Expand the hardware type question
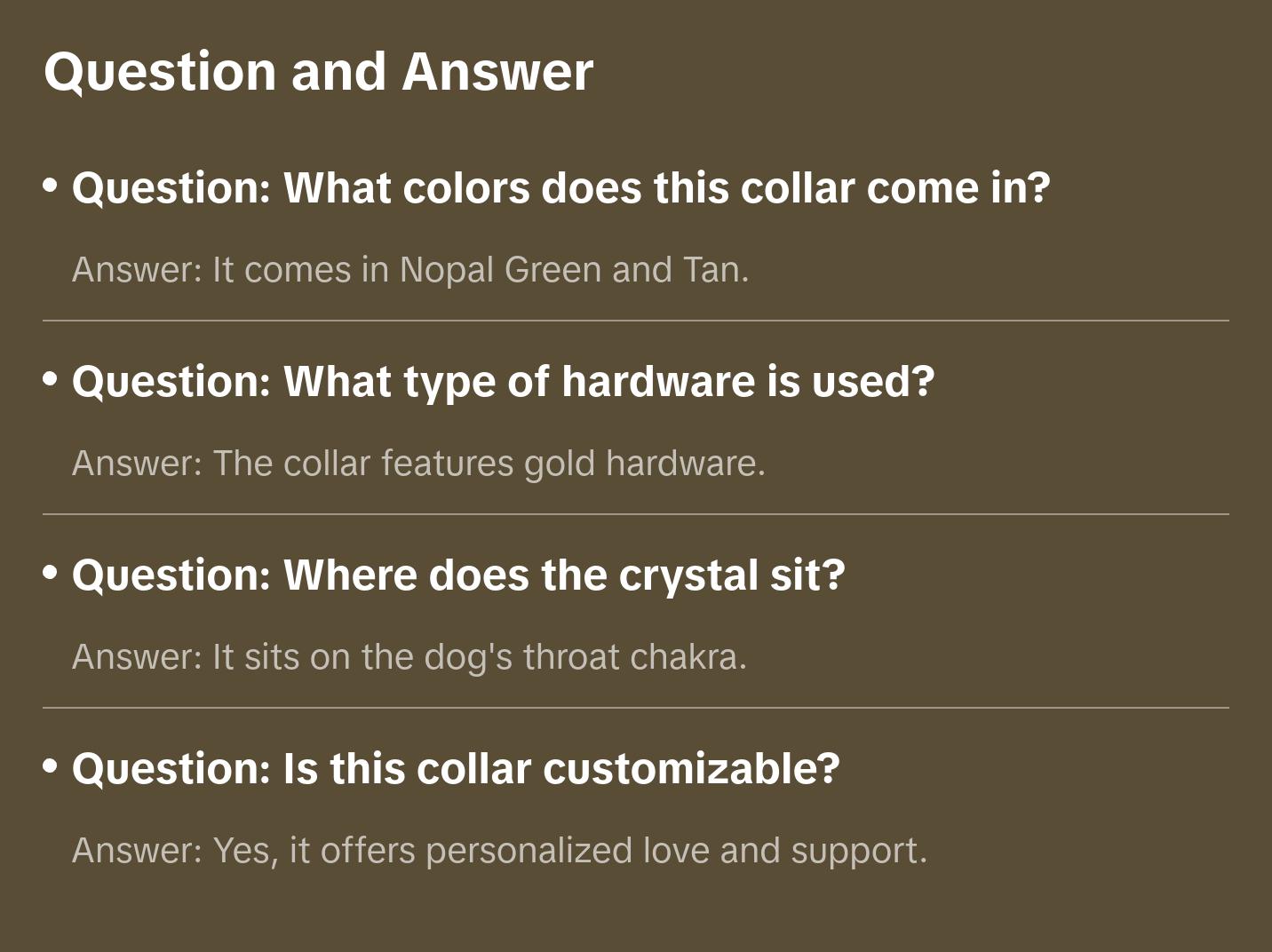The image size is (1272, 952). (503, 382)
